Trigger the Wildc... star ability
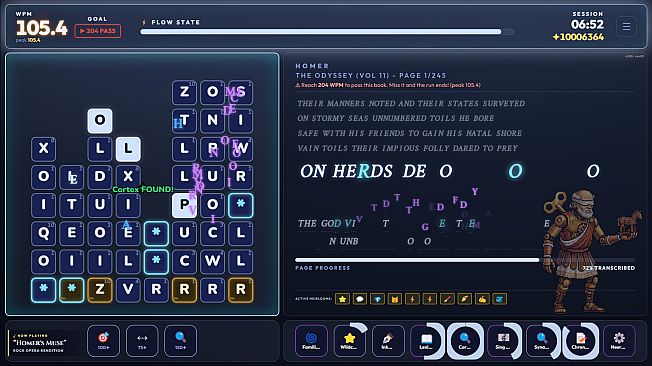The width and height of the screenshot is (652, 366). tap(350, 341)
